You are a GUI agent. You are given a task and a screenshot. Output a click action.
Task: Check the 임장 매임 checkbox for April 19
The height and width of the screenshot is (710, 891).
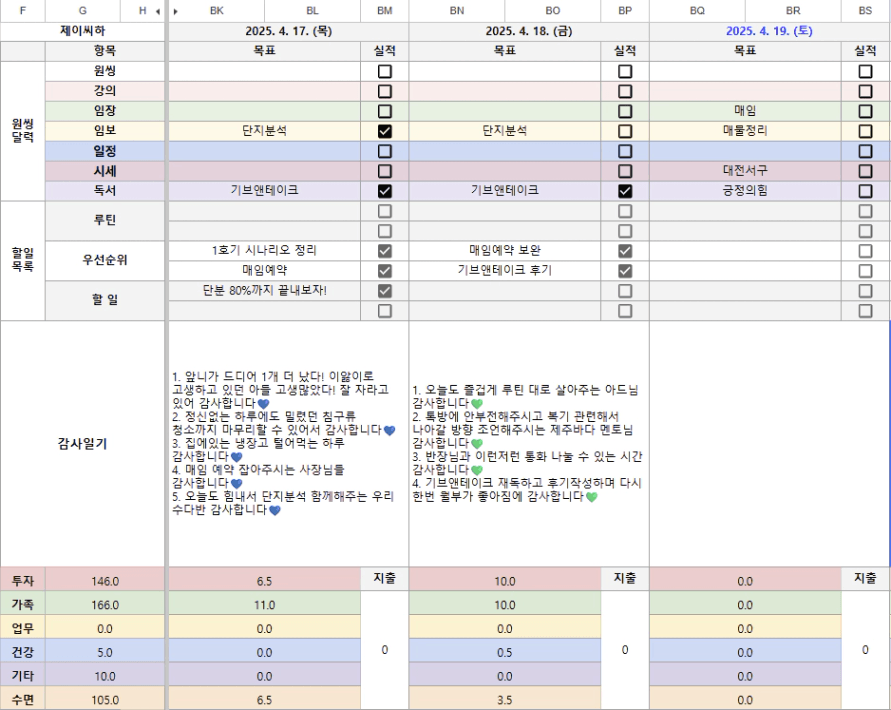(865, 111)
